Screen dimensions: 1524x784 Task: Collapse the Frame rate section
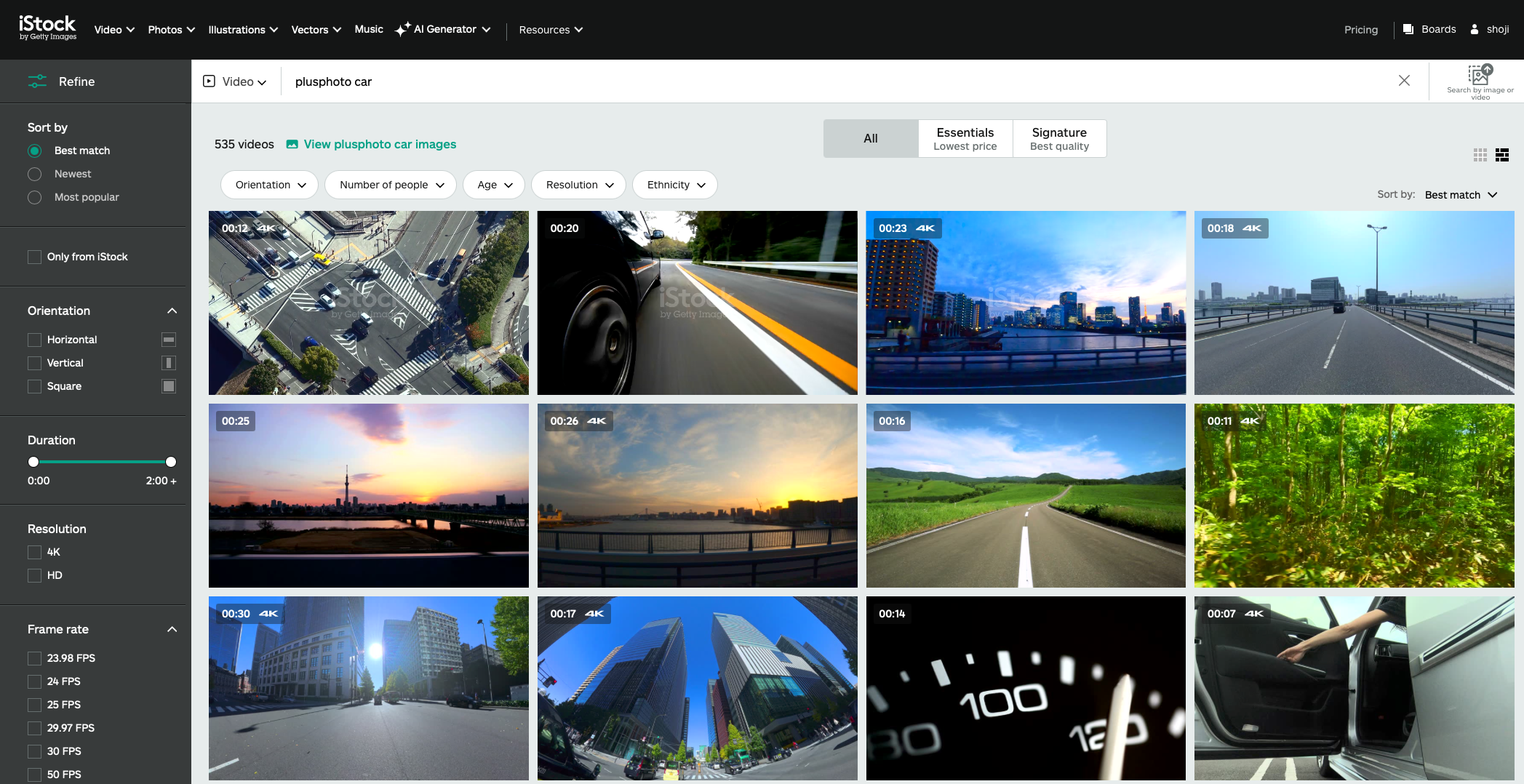tap(172, 629)
